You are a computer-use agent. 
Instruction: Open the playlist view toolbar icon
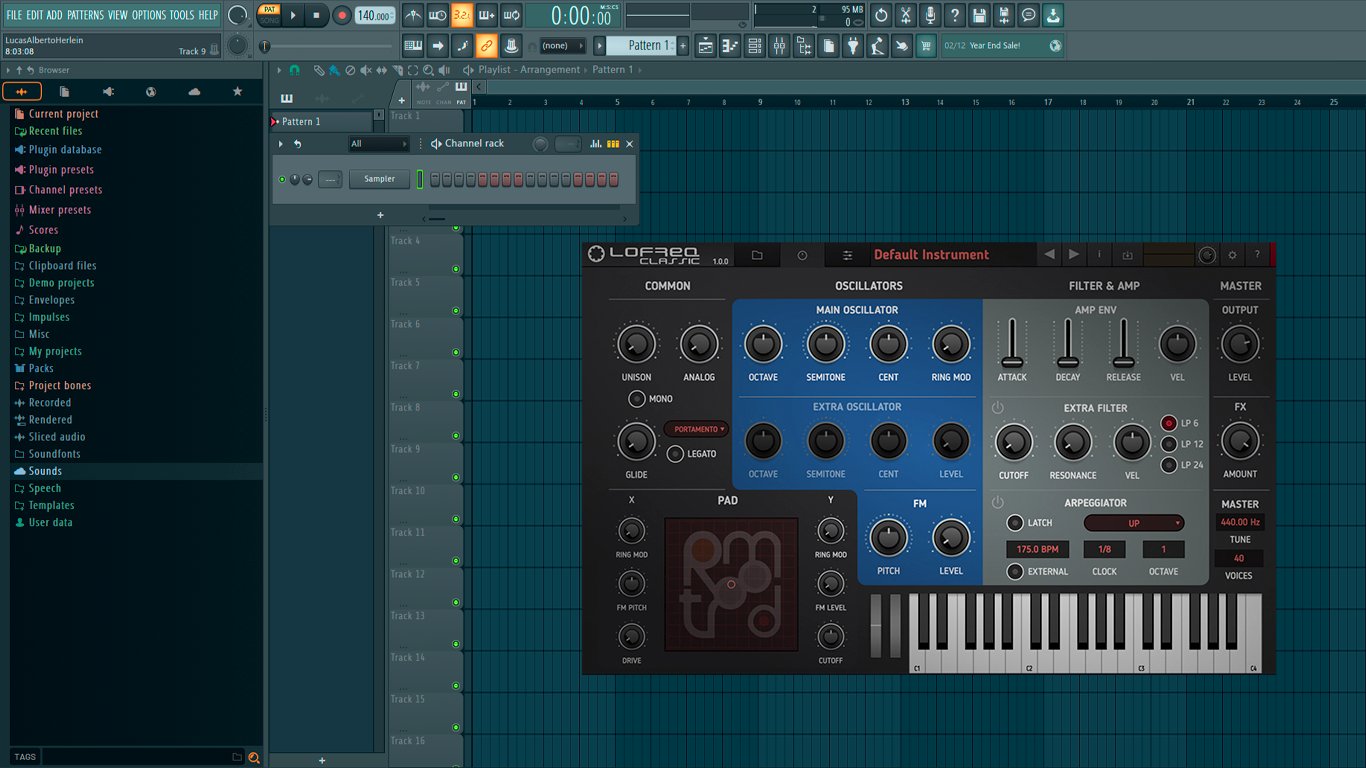(x=706, y=46)
